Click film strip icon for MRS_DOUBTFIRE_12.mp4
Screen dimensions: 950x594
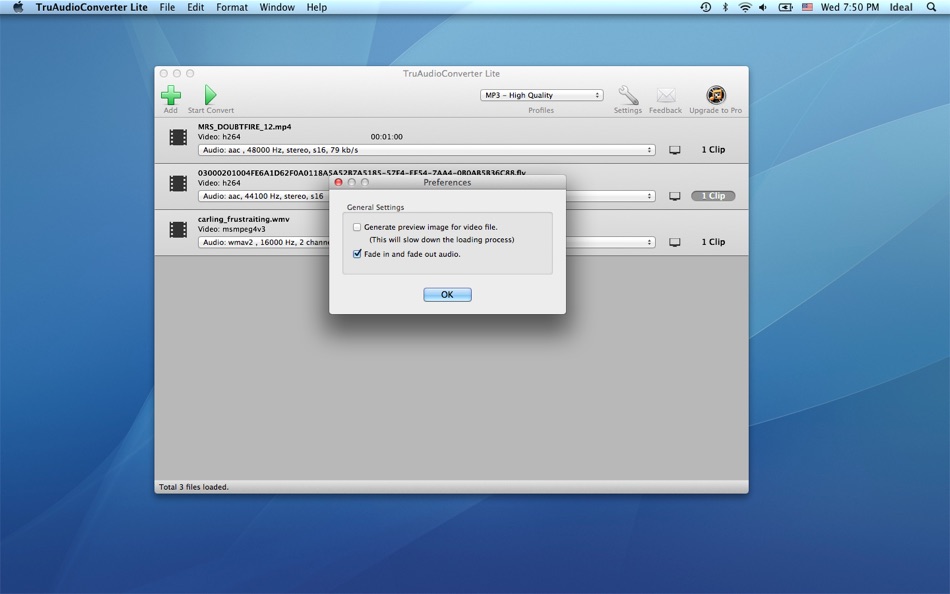click(178, 138)
